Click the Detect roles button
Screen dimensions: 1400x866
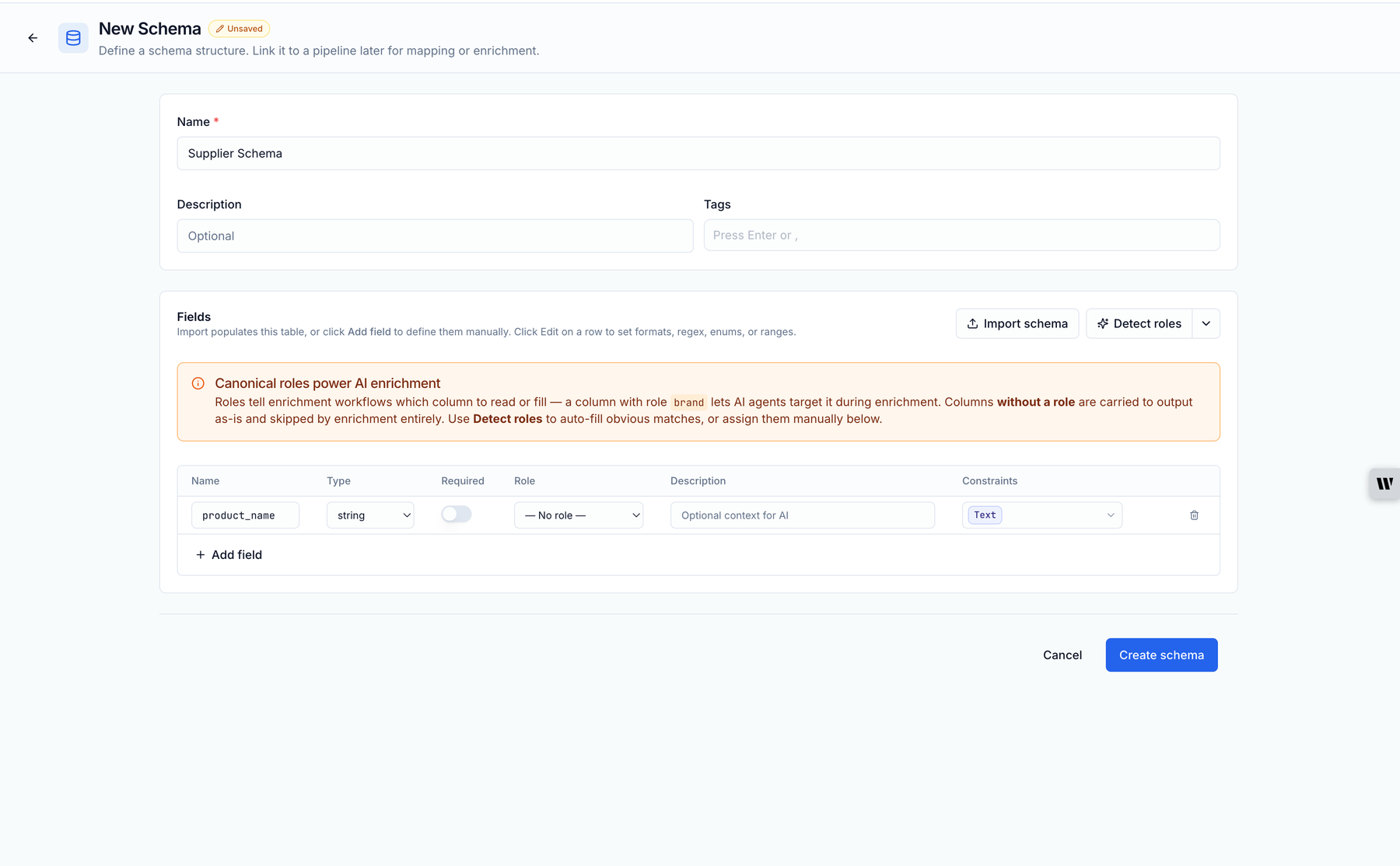pyautogui.click(x=1139, y=323)
